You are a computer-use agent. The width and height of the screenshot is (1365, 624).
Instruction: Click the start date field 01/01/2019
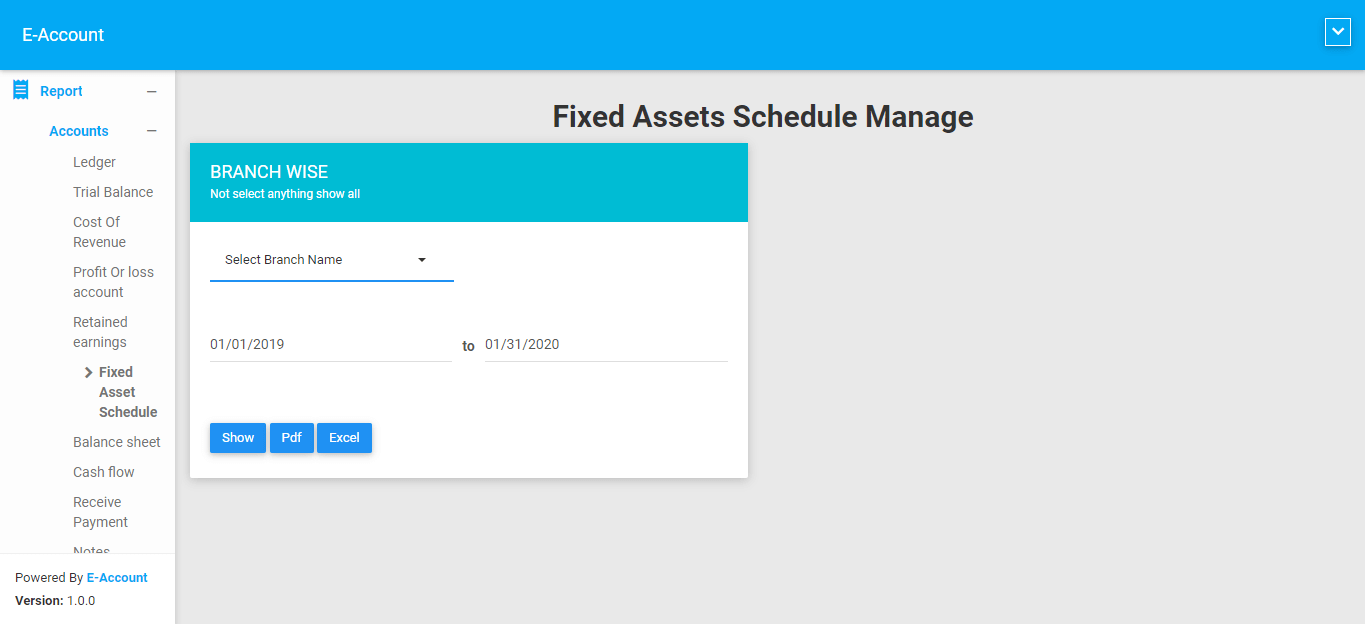330,345
